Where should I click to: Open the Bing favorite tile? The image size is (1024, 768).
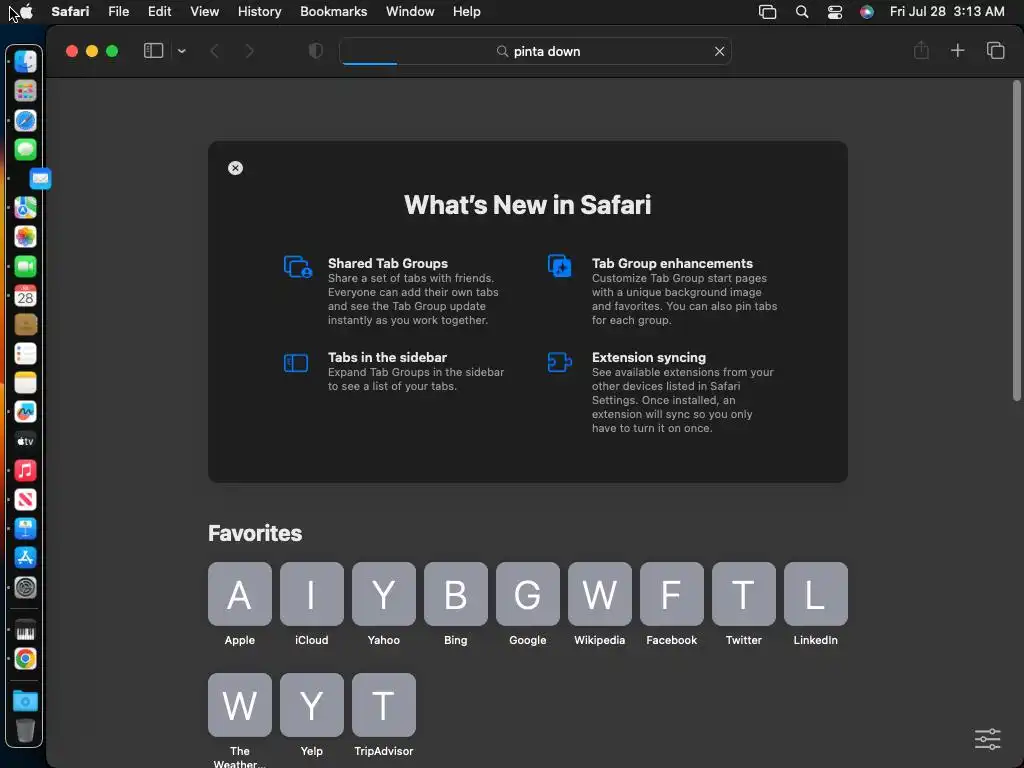click(456, 594)
